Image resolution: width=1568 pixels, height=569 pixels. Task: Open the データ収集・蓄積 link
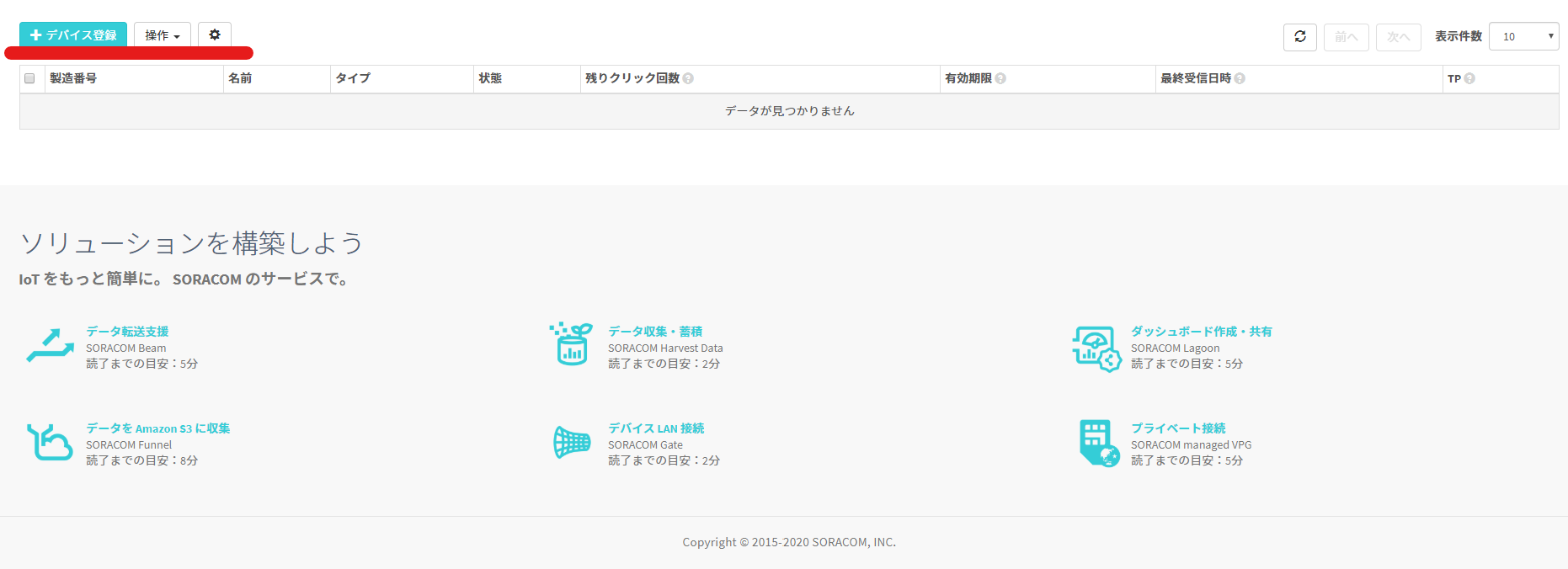pyautogui.click(x=655, y=332)
